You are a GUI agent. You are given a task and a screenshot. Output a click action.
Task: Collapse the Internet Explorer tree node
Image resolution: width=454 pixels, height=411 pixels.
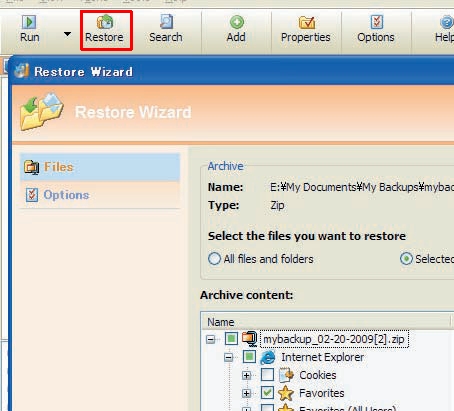coord(229,358)
